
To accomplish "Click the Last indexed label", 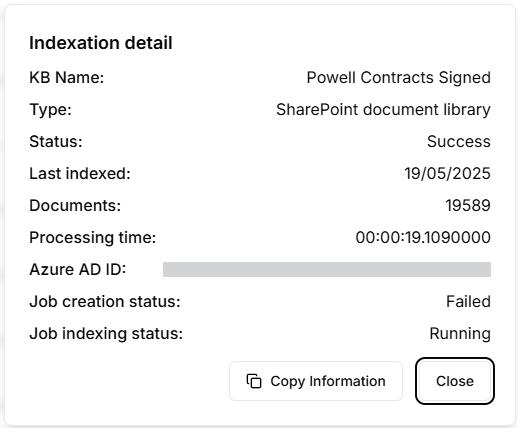I will coord(80,173).
